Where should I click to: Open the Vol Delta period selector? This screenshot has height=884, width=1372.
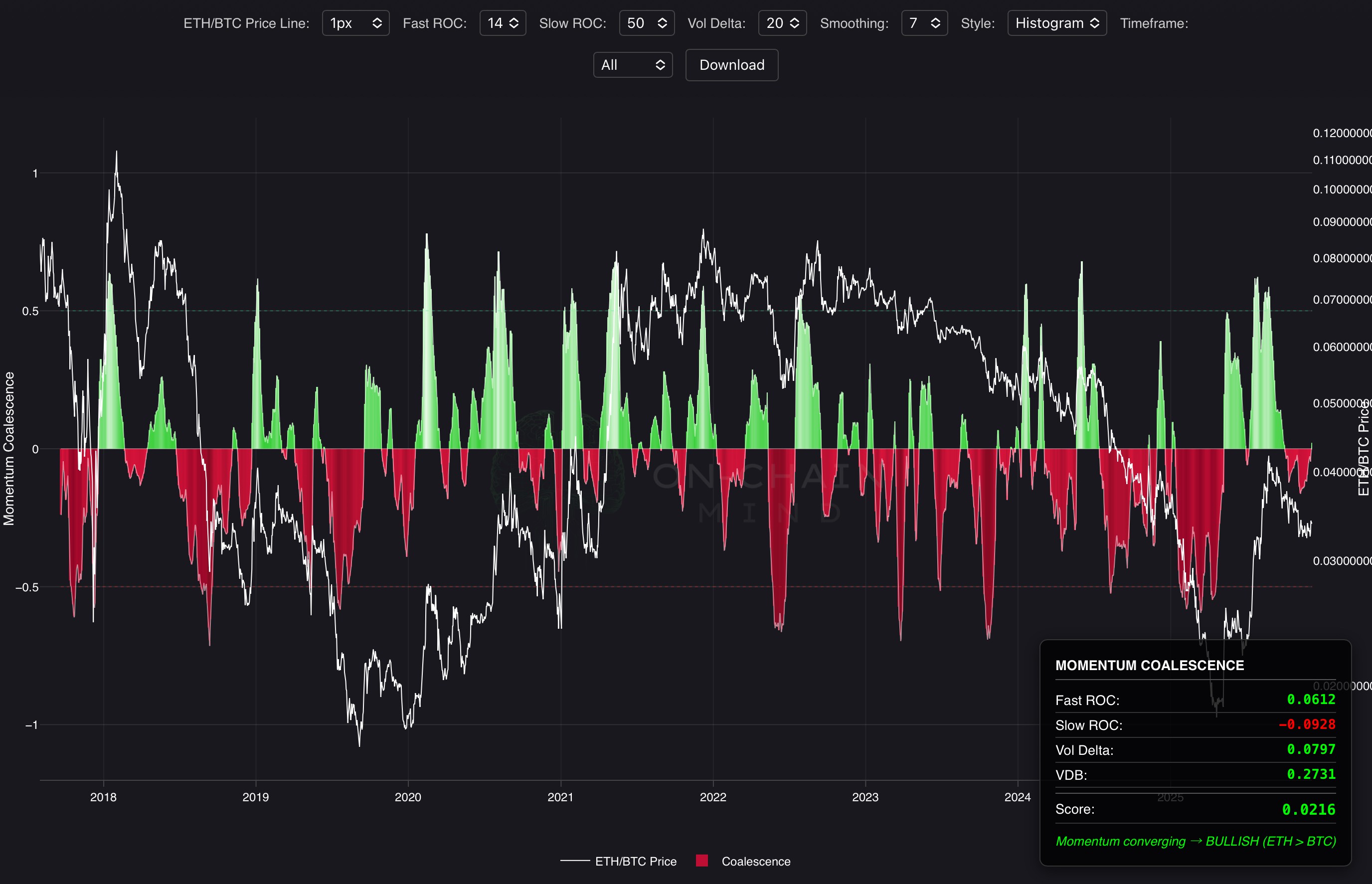click(x=782, y=23)
